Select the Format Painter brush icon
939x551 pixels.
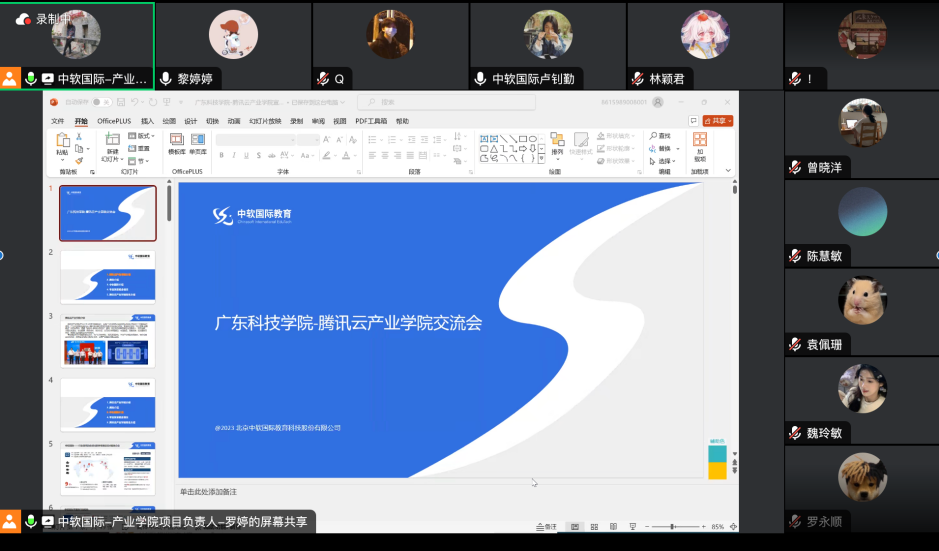(x=79, y=161)
